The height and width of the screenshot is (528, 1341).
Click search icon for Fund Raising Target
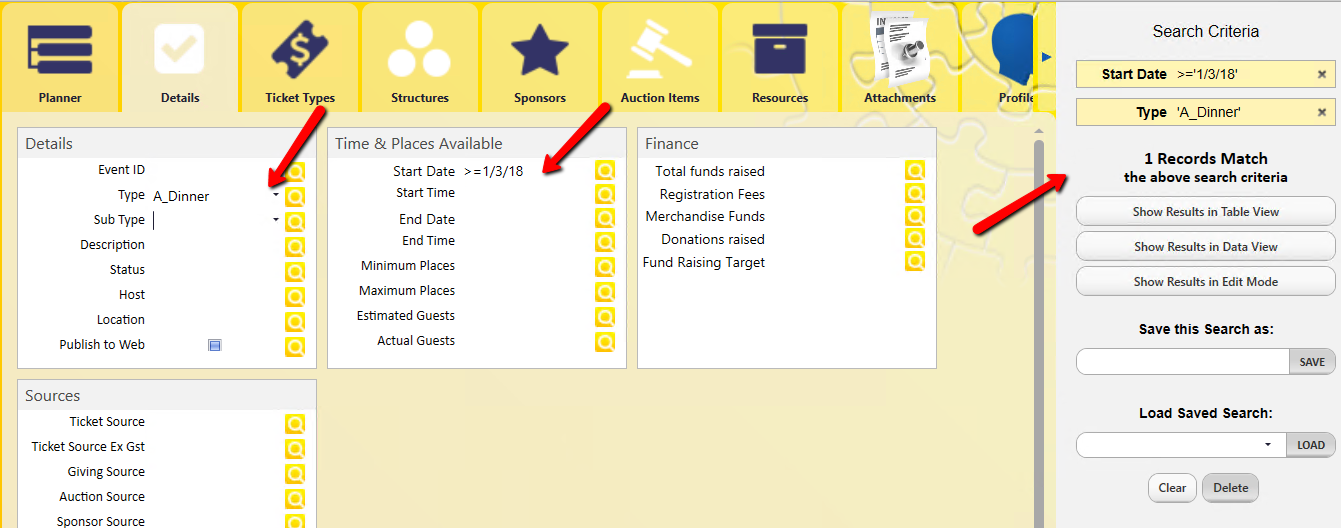pos(915,262)
